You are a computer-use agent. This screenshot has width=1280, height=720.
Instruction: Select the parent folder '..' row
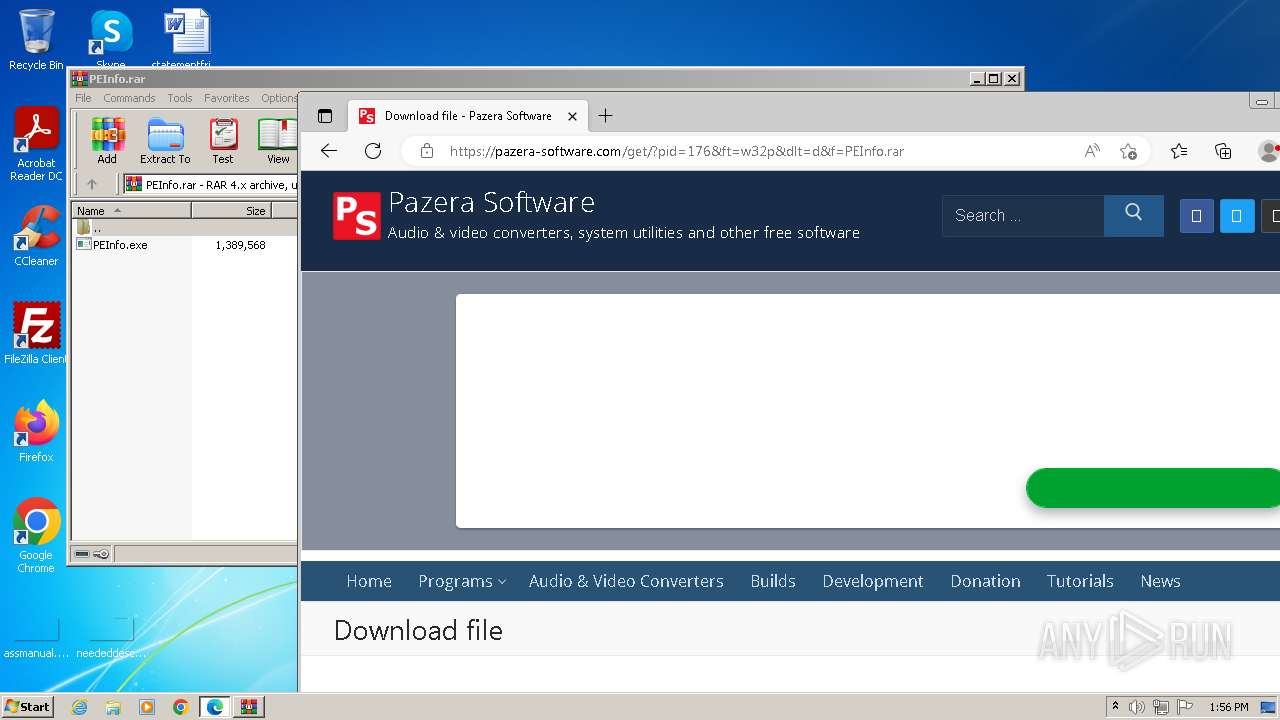click(185, 228)
